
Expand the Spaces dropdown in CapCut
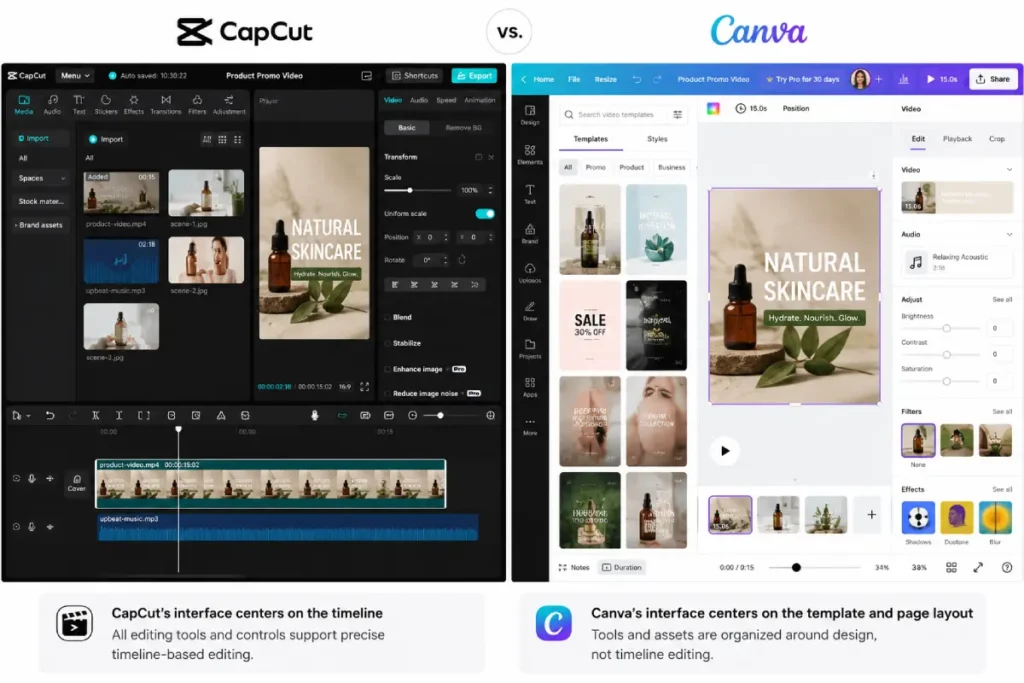[40, 178]
